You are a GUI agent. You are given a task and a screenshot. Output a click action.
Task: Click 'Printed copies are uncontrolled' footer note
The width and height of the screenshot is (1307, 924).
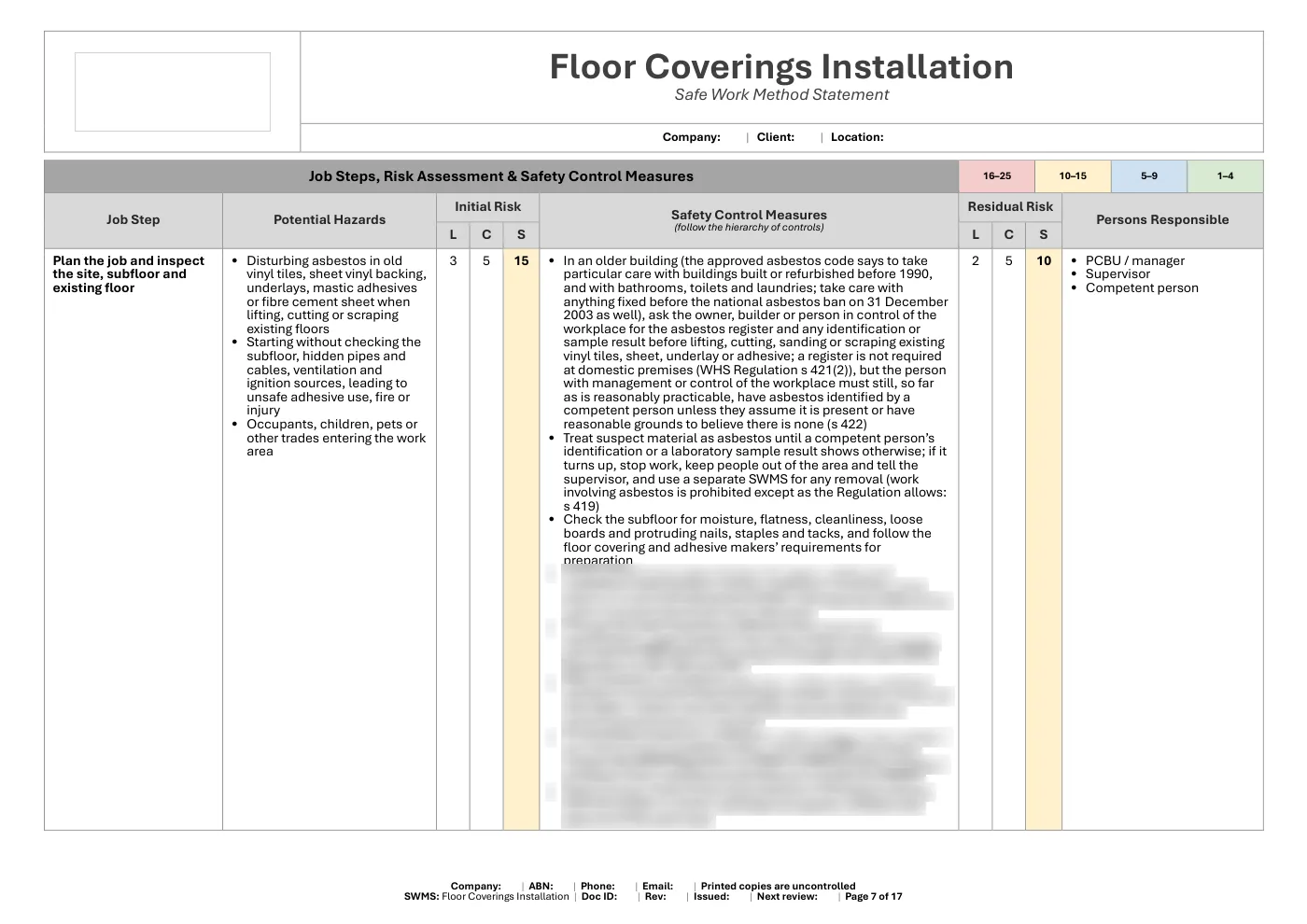tap(778, 887)
